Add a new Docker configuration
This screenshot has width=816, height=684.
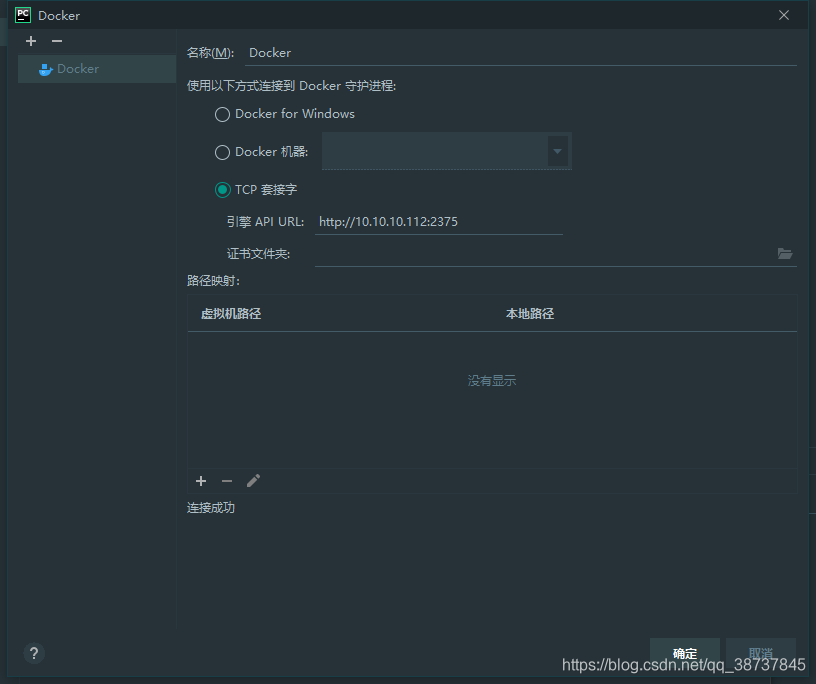tap(31, 41)
